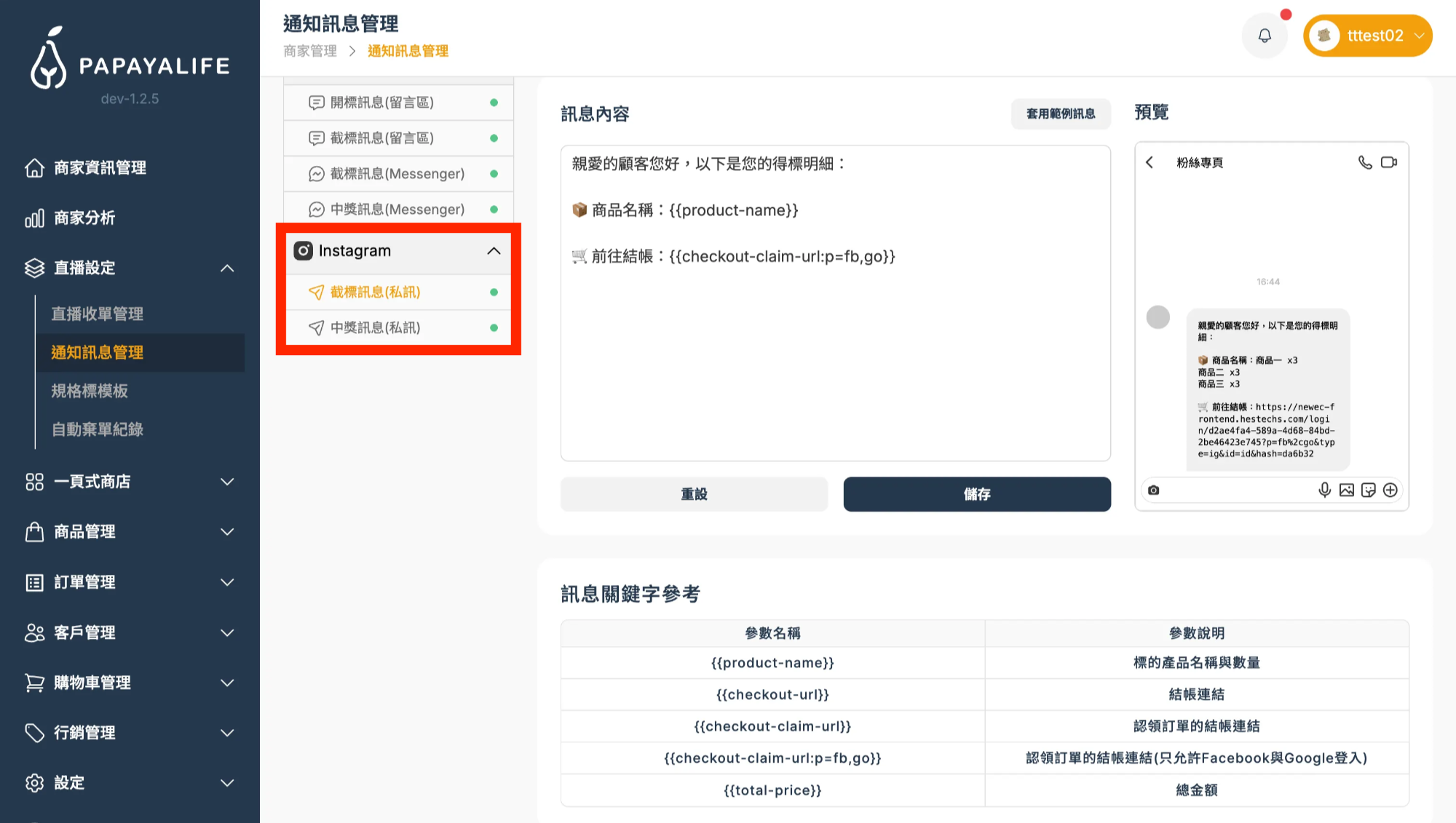Toggle status dot for 開標訊息(留言區)

[x=494, y=103]
